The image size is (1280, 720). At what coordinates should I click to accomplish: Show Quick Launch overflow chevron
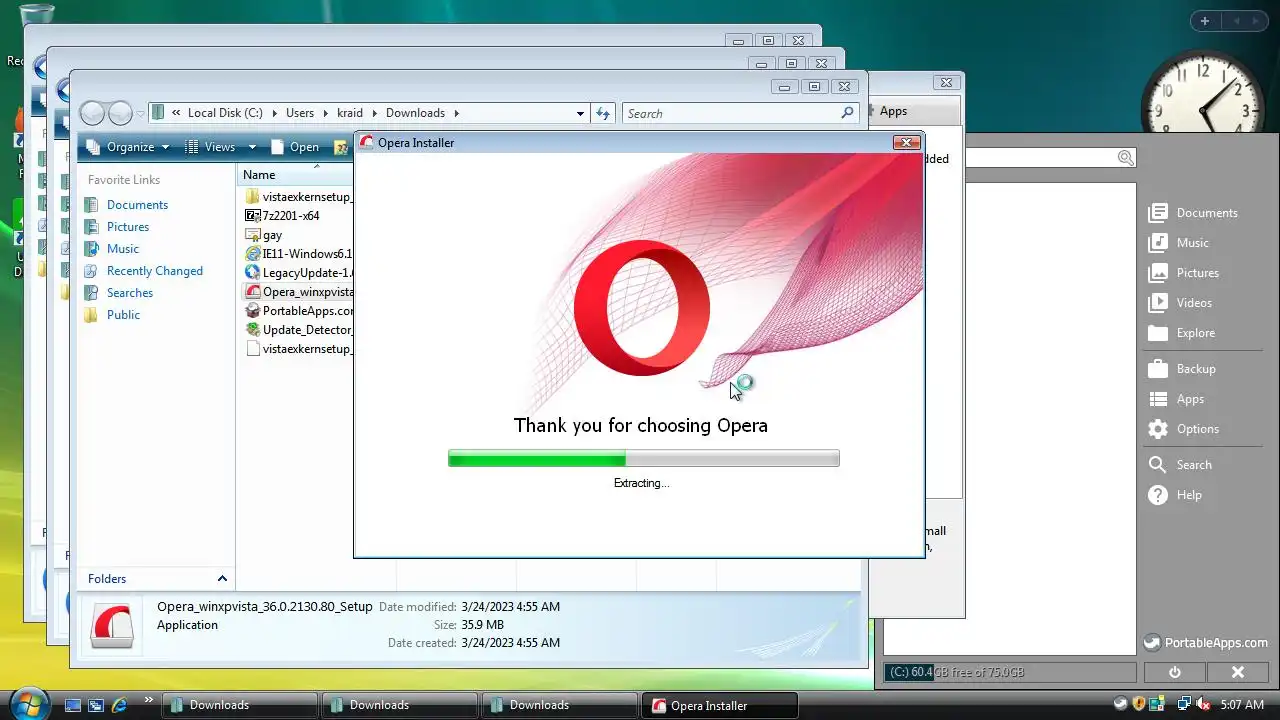pyautogui.click(x=149, y=700)
